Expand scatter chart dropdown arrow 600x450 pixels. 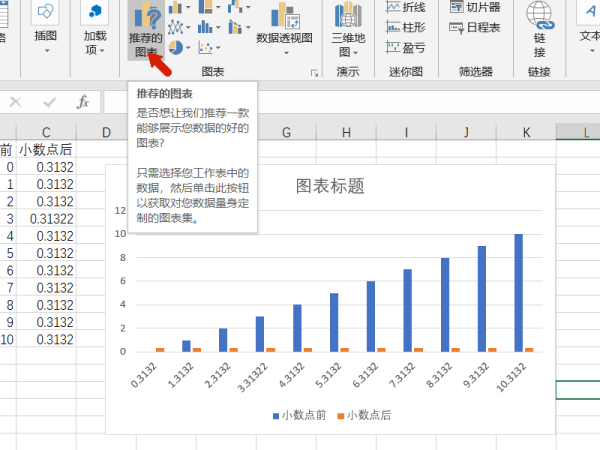[218, 47]
